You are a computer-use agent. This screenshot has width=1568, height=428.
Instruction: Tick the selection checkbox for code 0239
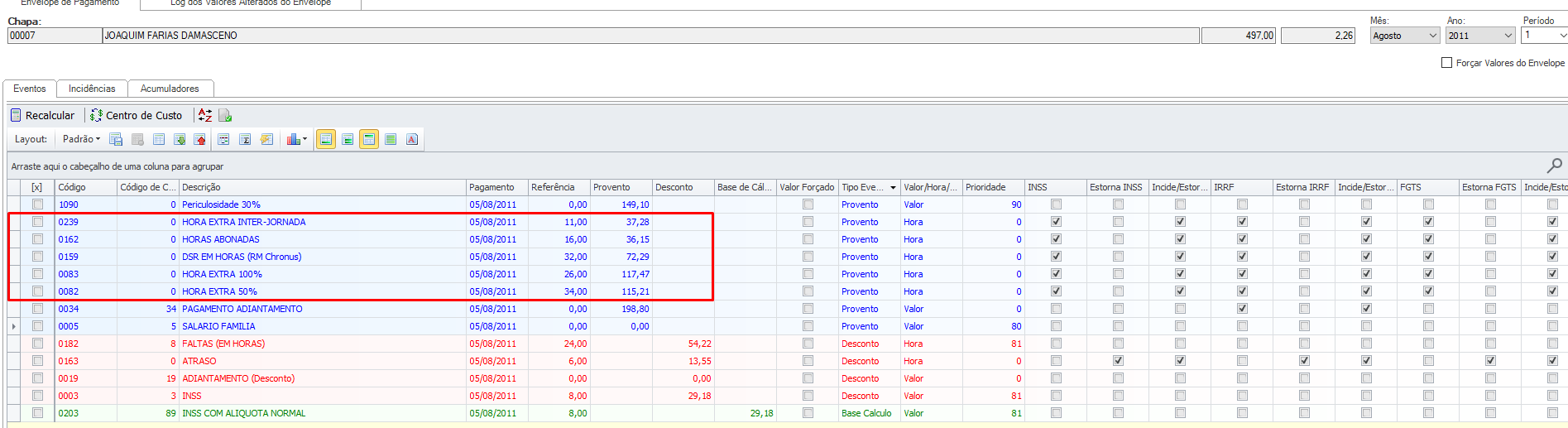coord(37,222)
